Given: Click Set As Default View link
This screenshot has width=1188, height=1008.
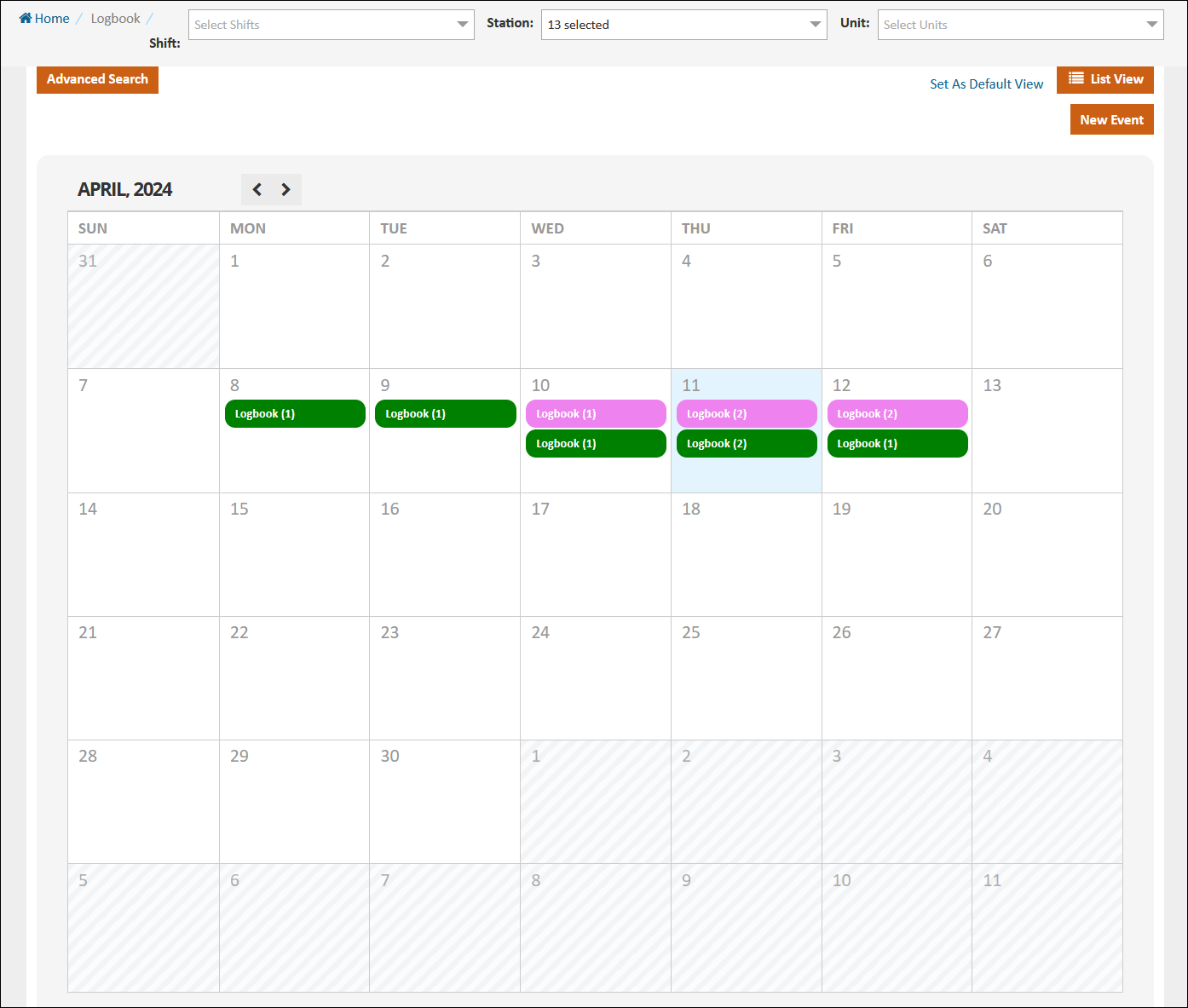Looking at the screenshot, I should (x=986, y=84).
